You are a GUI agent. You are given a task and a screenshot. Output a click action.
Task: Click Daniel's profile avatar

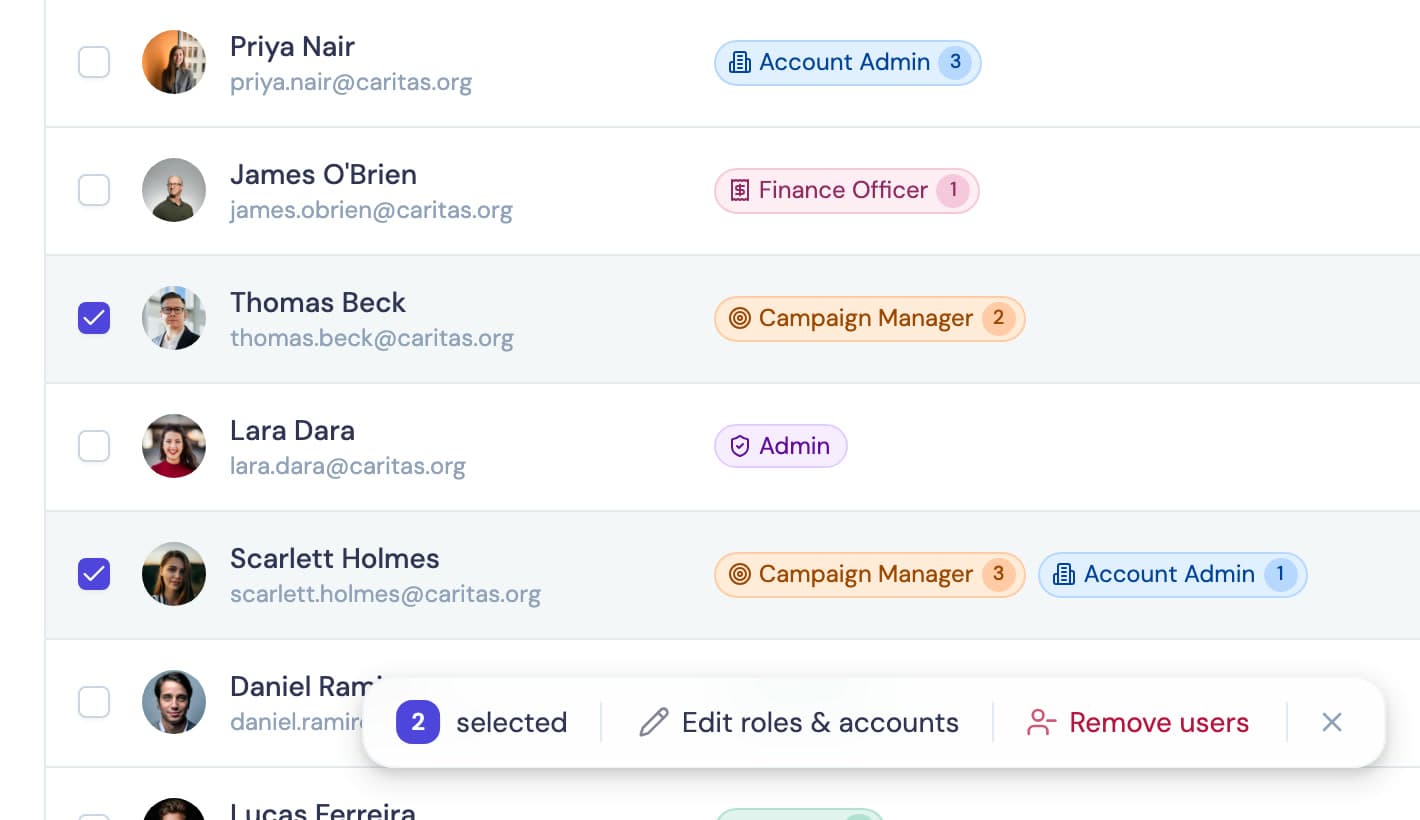tap(174, 702)
